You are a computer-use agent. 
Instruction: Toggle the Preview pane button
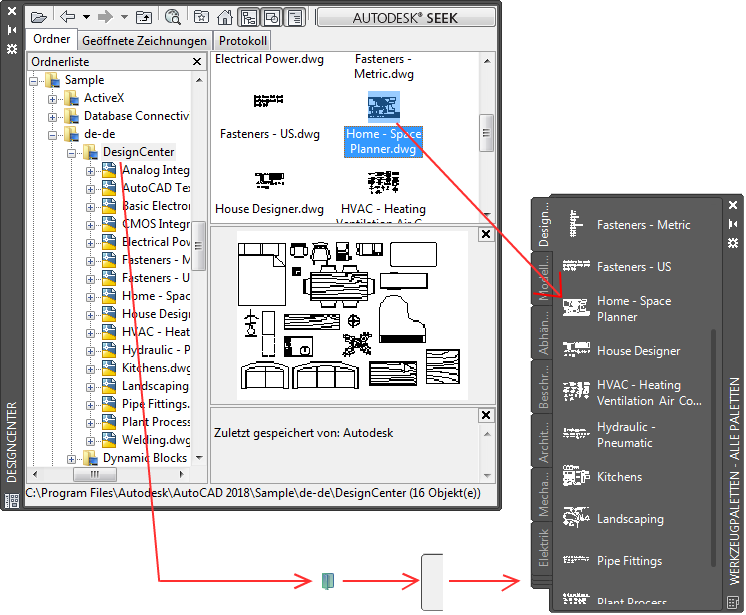(272, 18)
